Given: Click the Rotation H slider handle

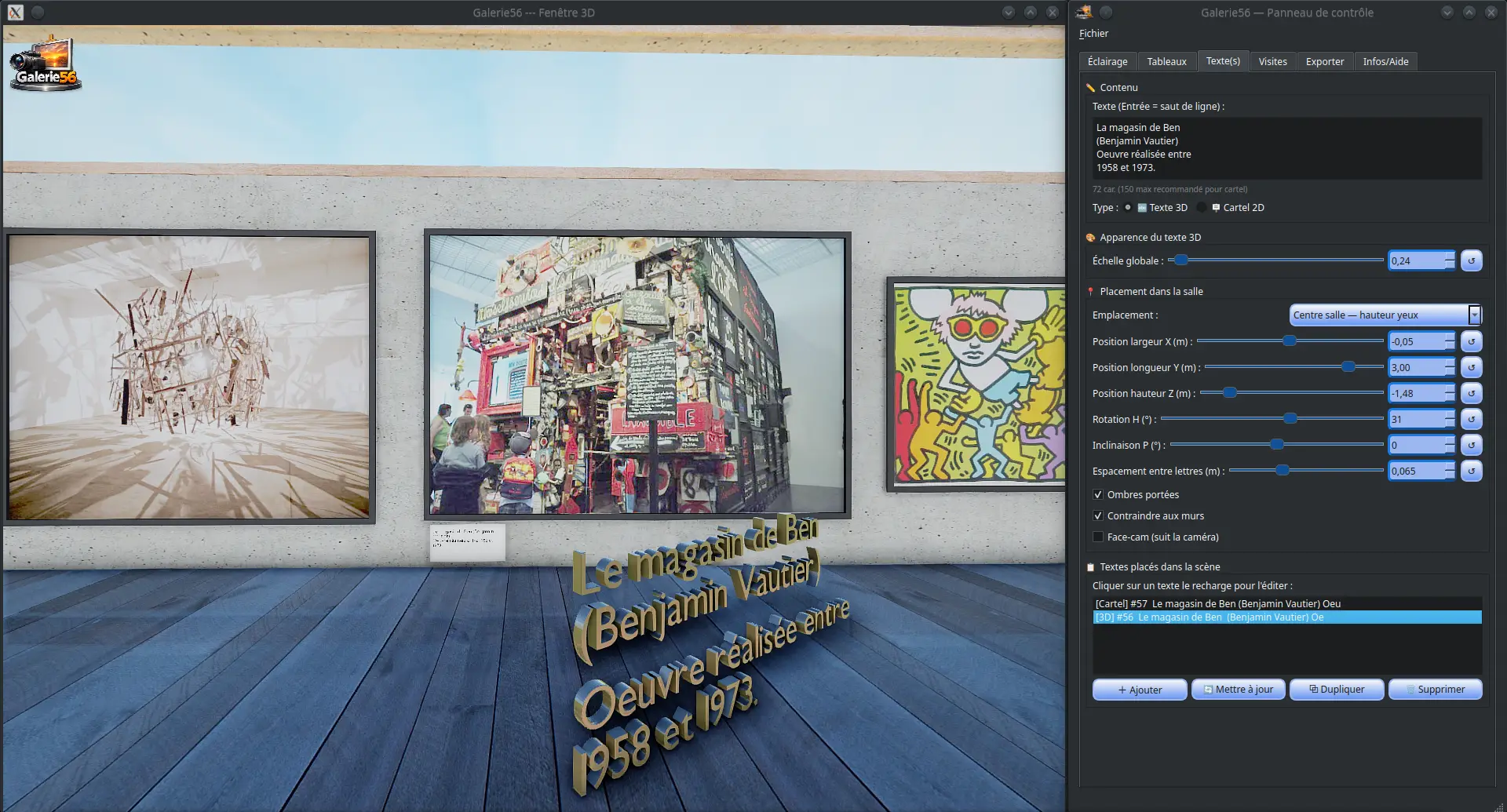Looking at the screenshot, I should click(1290, 418).
